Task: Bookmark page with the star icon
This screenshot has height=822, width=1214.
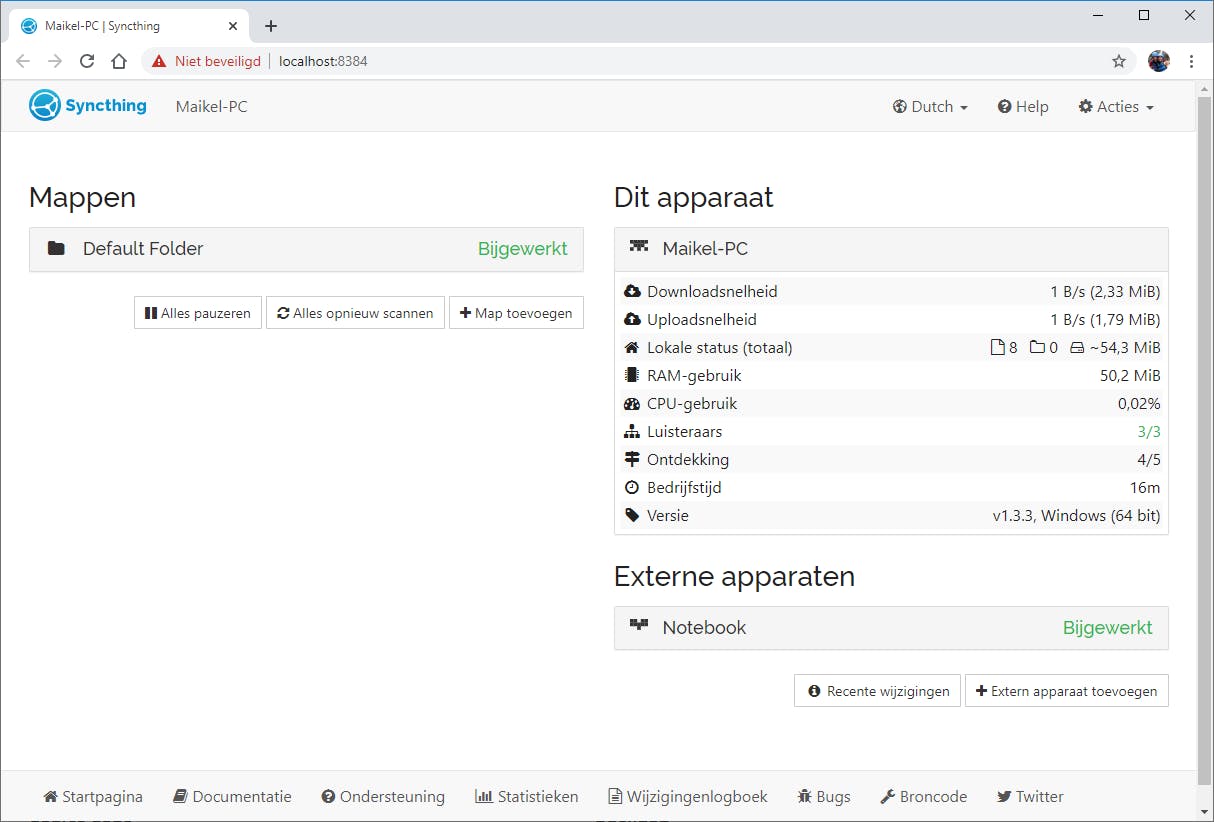Action: pyautogui.click(x=1119, y=61)
